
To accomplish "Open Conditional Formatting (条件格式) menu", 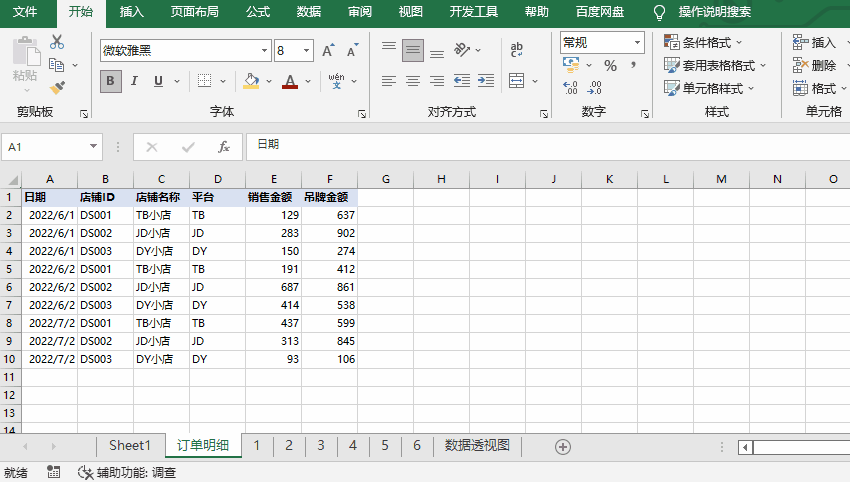I will (703, 42).
